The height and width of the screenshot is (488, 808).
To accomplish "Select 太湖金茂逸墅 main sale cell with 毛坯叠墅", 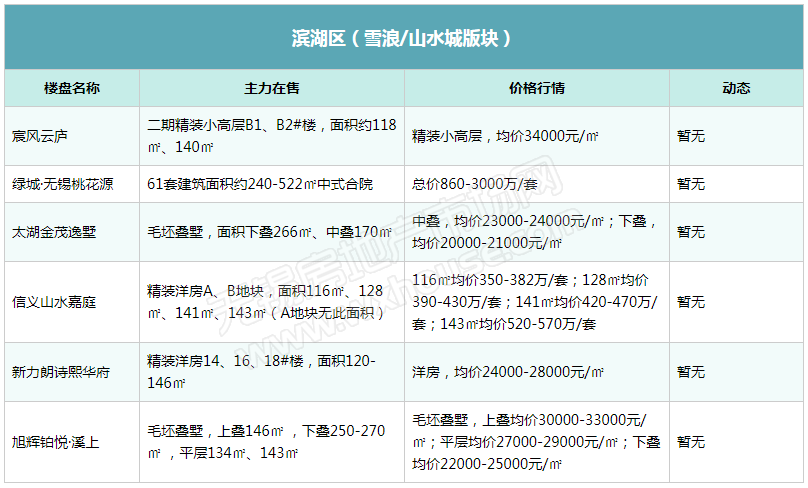I will point(268,232).
